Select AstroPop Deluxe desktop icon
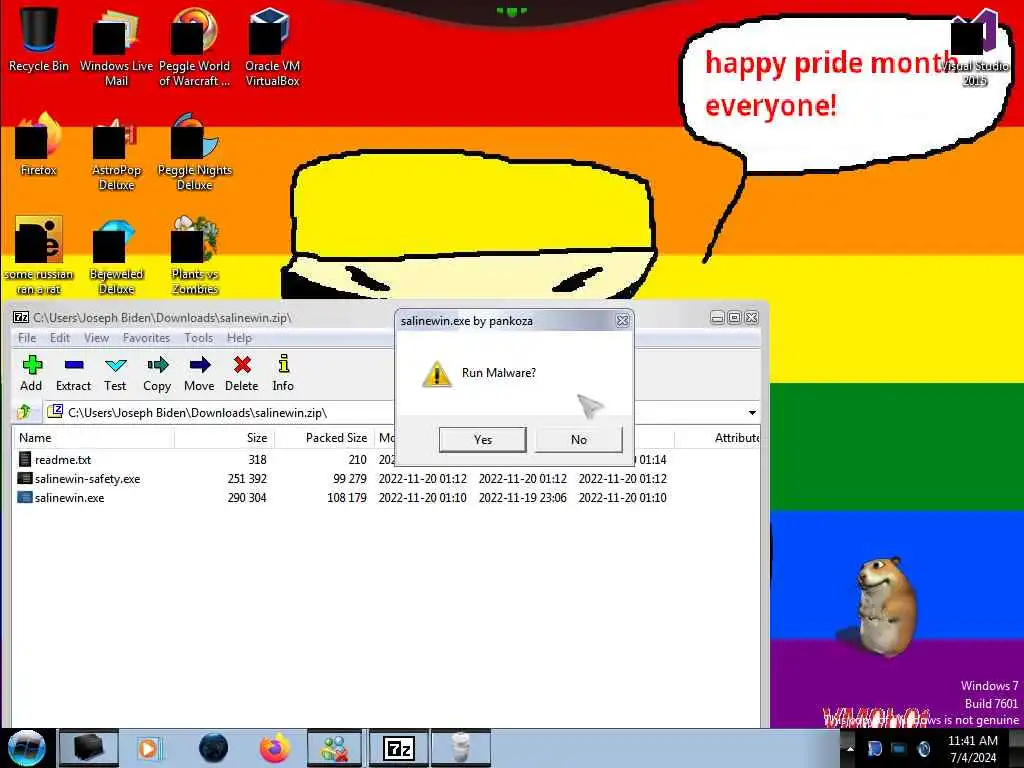 (x=116, y=152)
